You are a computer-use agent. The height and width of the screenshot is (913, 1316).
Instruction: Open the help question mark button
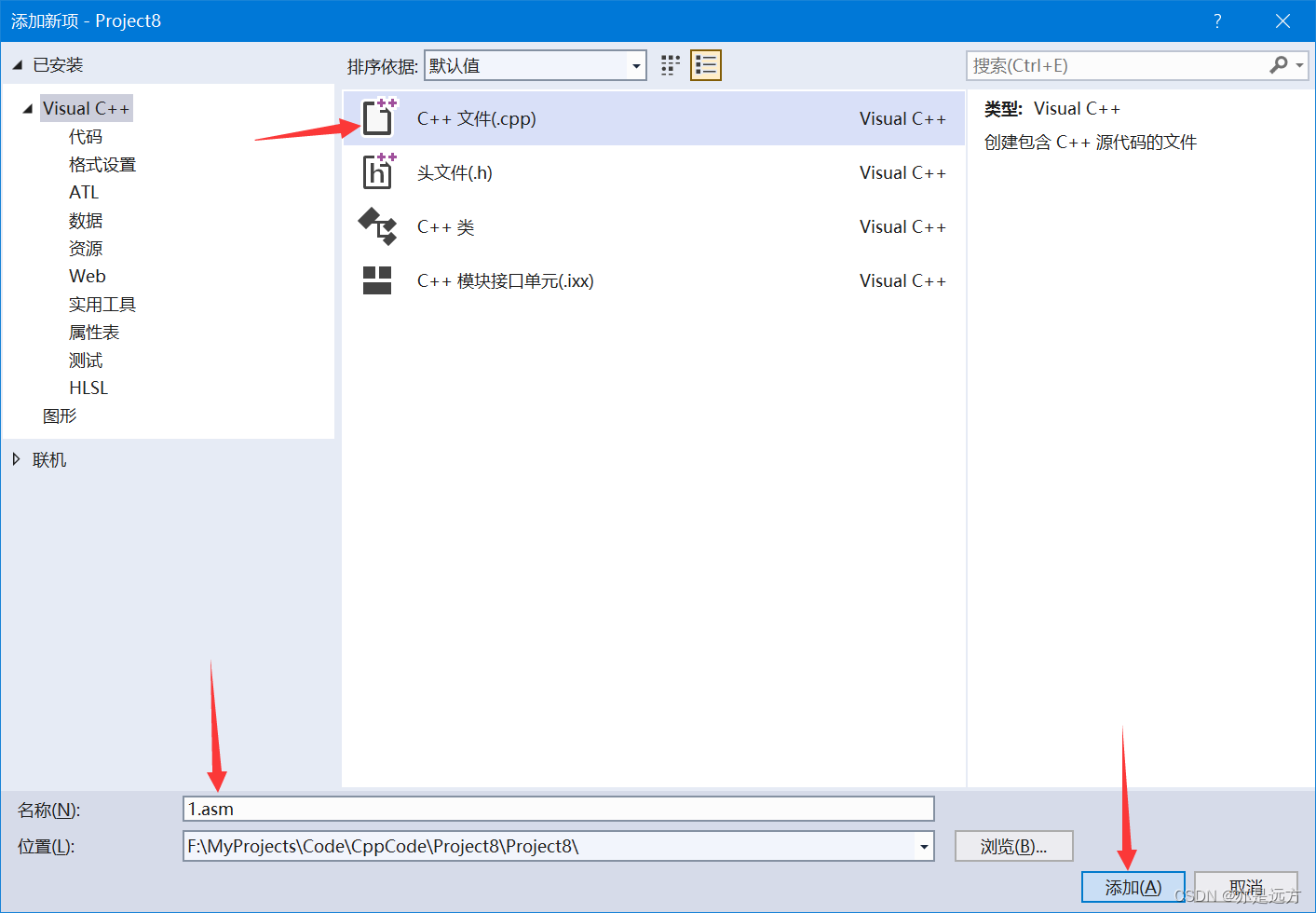tap(1217, 20)
